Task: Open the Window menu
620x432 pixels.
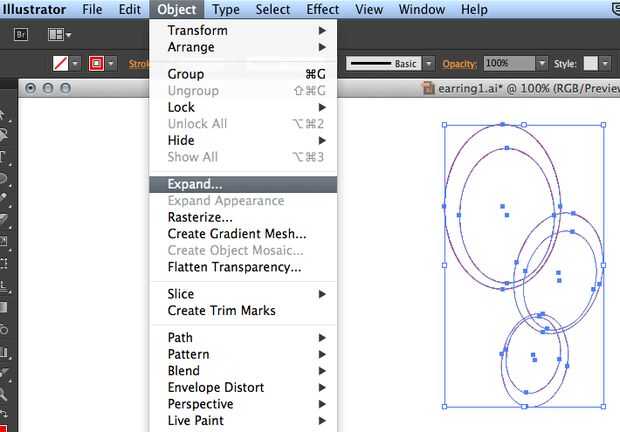Action: coord(422,9)
